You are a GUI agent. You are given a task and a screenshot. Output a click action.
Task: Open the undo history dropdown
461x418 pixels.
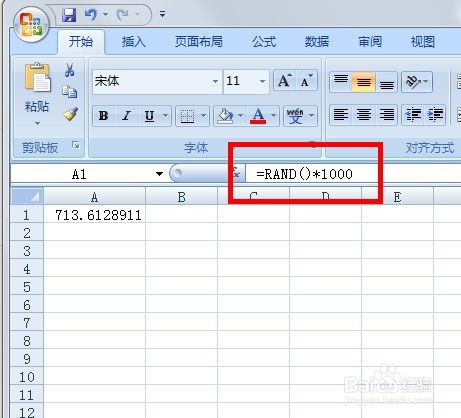(x=105, y=15)
